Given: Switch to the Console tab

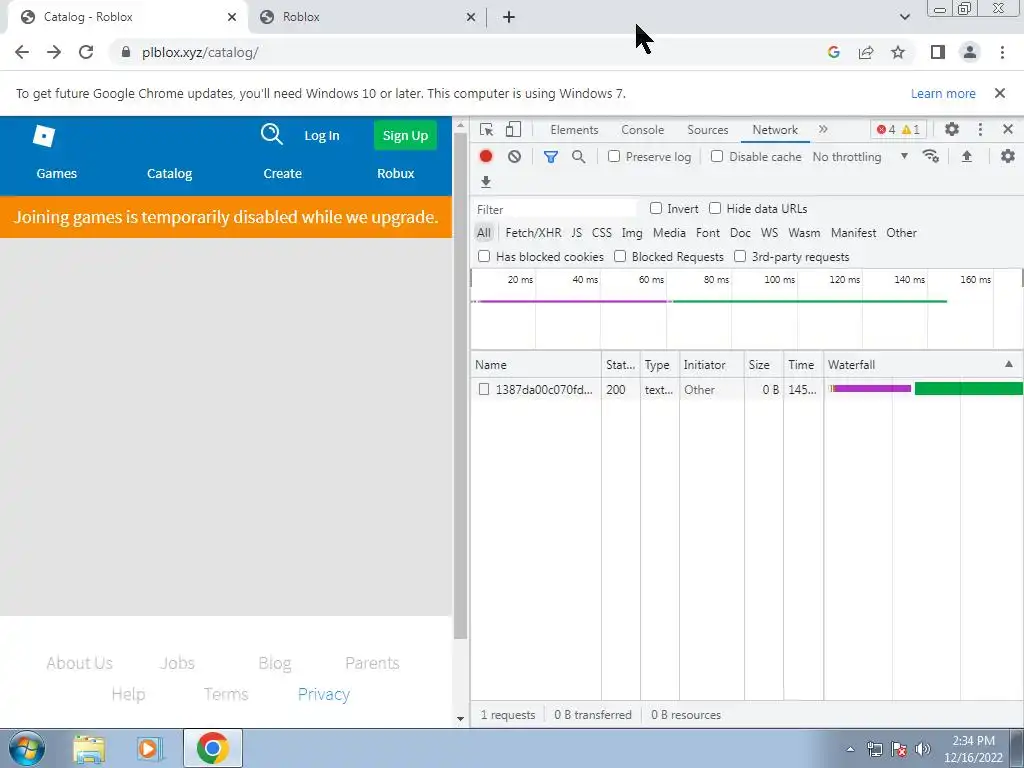Looking at the screenshot, I should (x=643, y=129).
